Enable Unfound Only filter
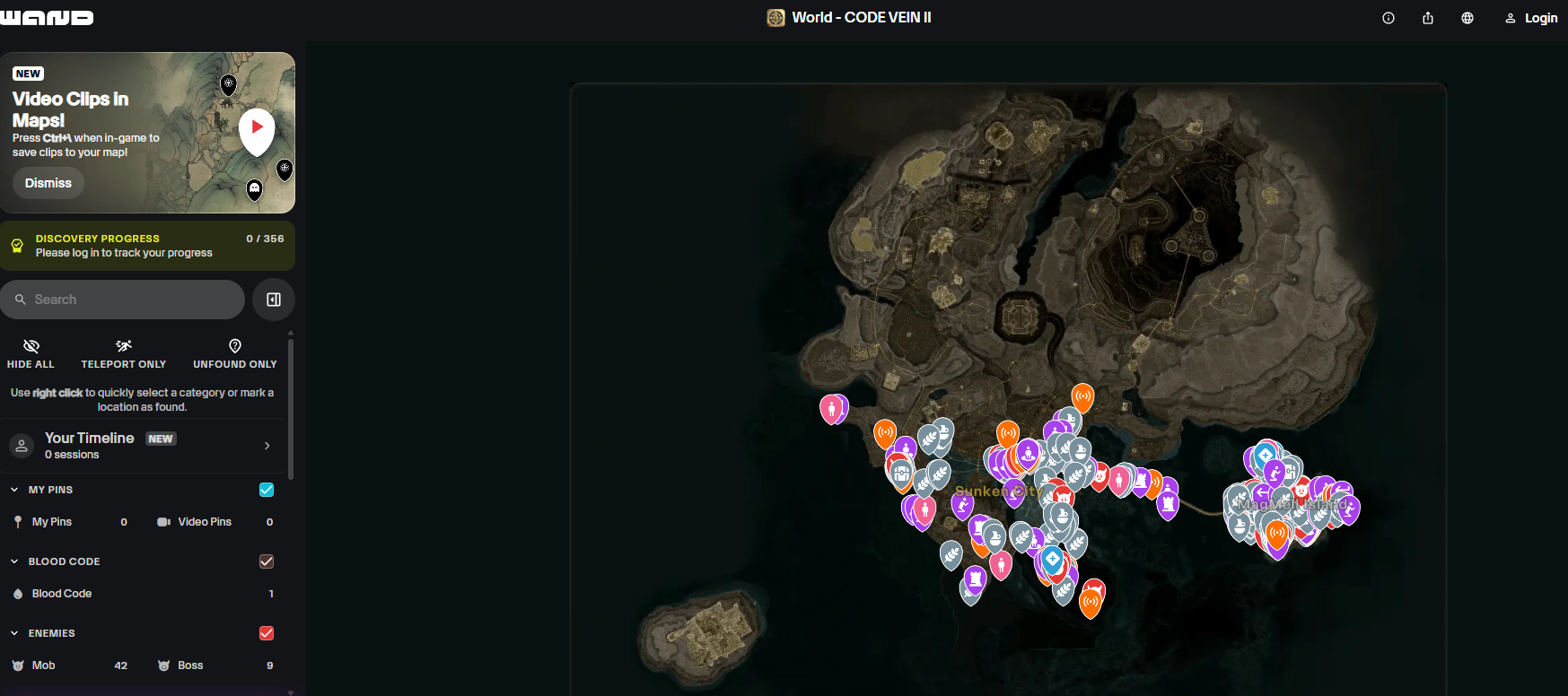Image resolution: width=1568 pixels, height=696 pixels. 234,353
